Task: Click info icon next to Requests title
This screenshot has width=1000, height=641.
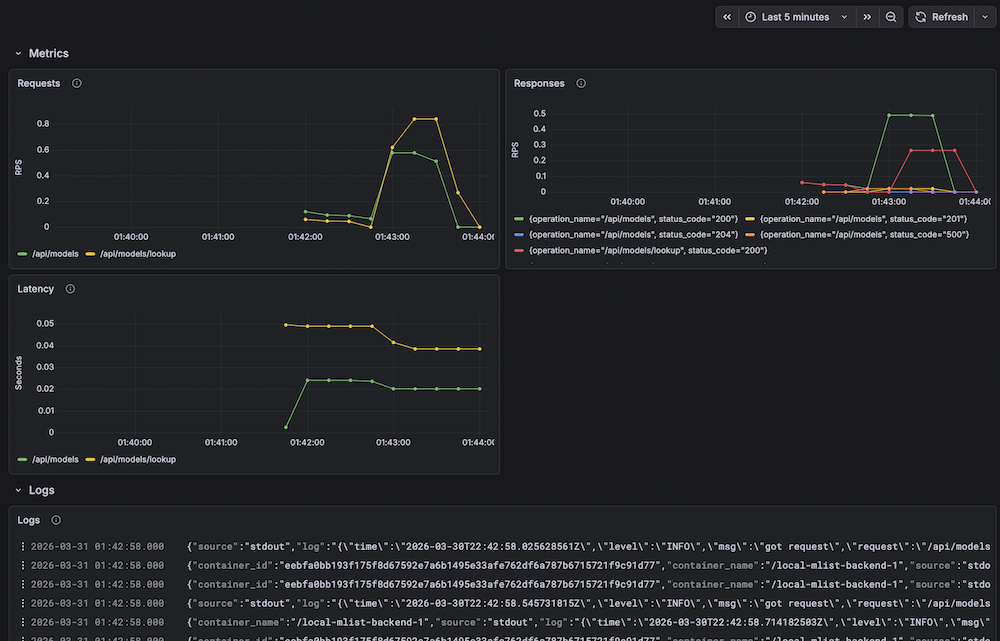Action: [x=77, y=84]
